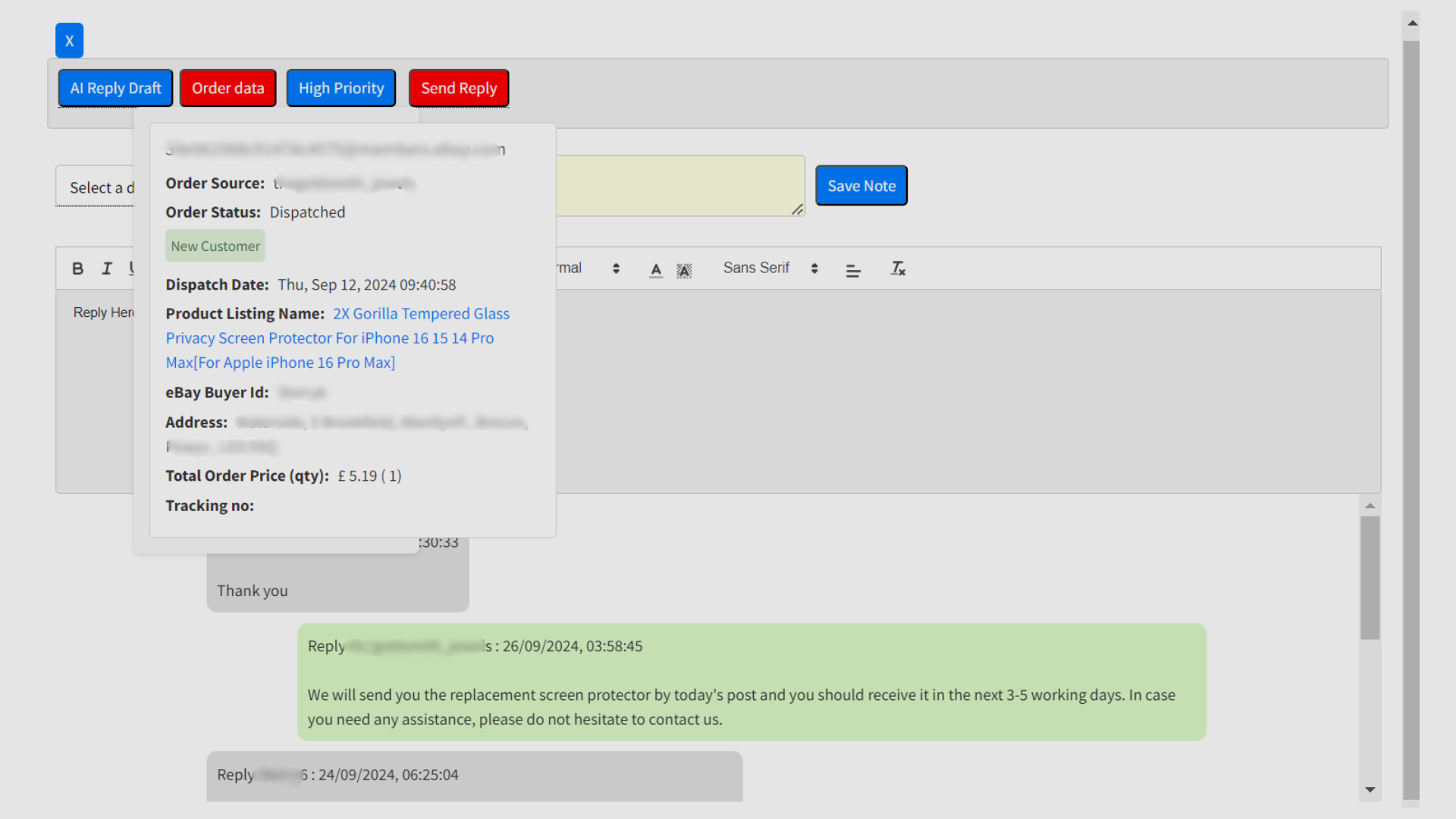Save the note with Save Note
The height and width of the screenshot is (819, 1456).
point(861,186)
